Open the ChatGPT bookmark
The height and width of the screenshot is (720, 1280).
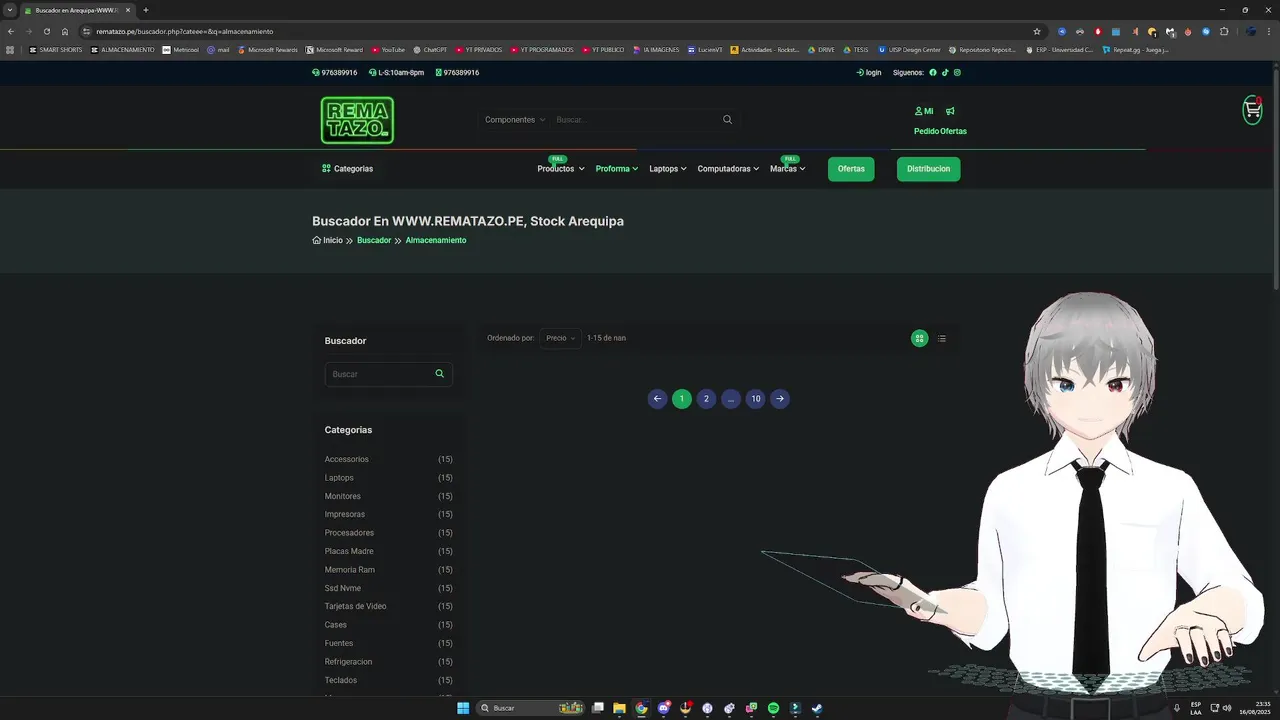coord(430,50)
